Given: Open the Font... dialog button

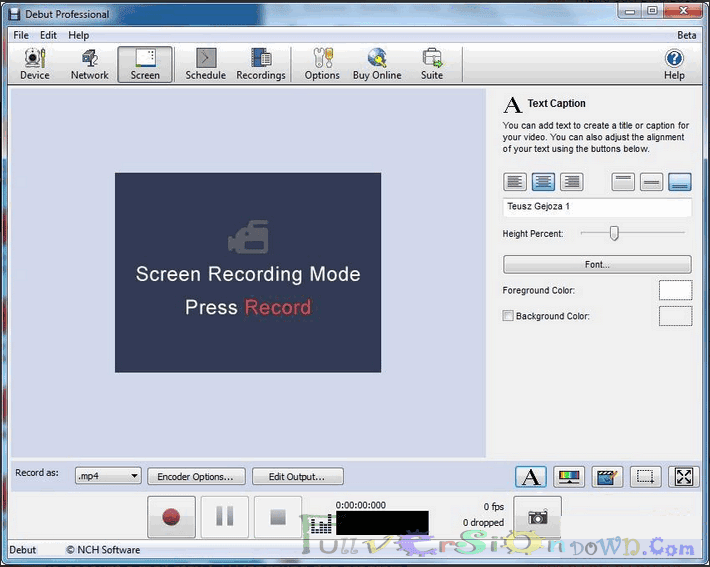Looking at the screenshot, I should tap(597, 264).
